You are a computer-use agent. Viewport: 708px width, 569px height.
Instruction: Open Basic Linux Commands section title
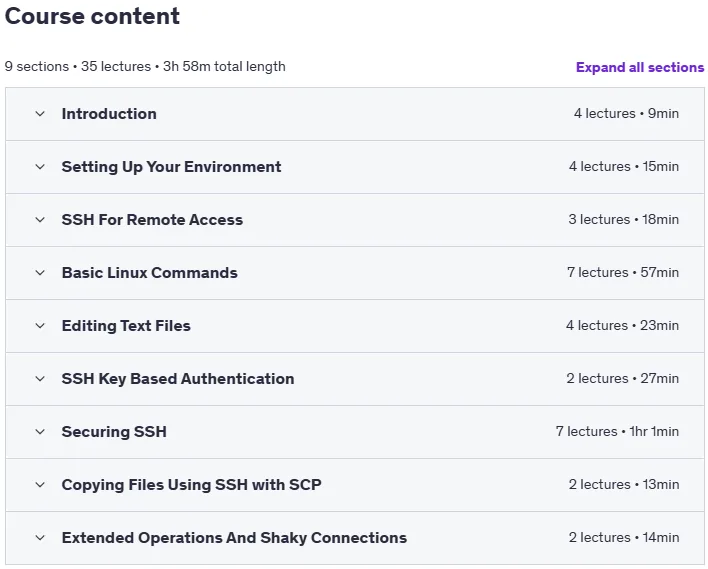[149, 273]
